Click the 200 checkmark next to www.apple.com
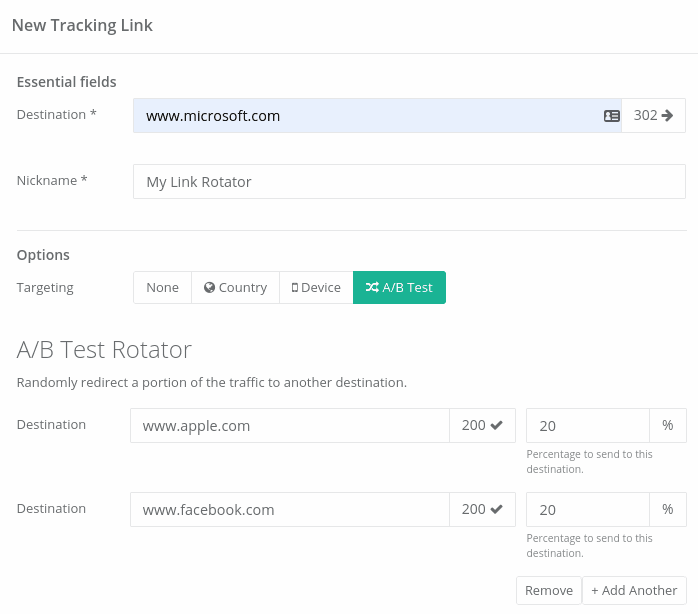Image resolution: width=698 pixels, height=614 pixels. tap(482, 426)
